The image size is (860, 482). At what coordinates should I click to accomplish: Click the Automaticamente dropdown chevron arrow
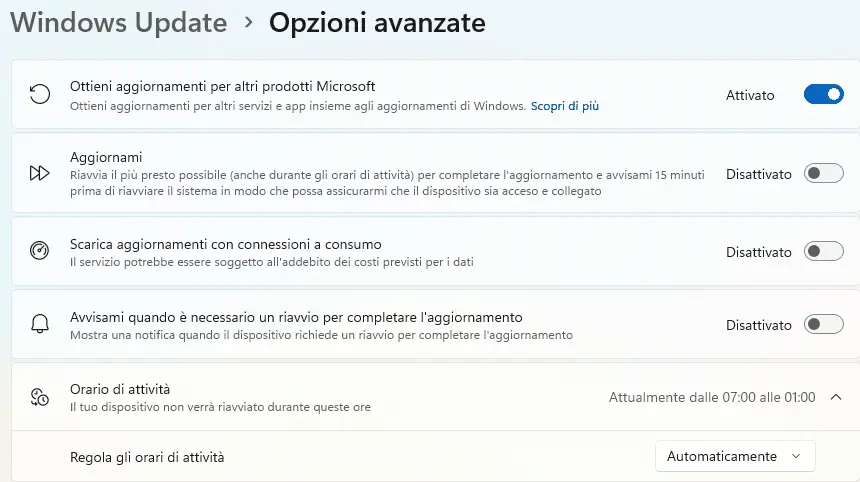pyautogui.click(x=796, y=456)
